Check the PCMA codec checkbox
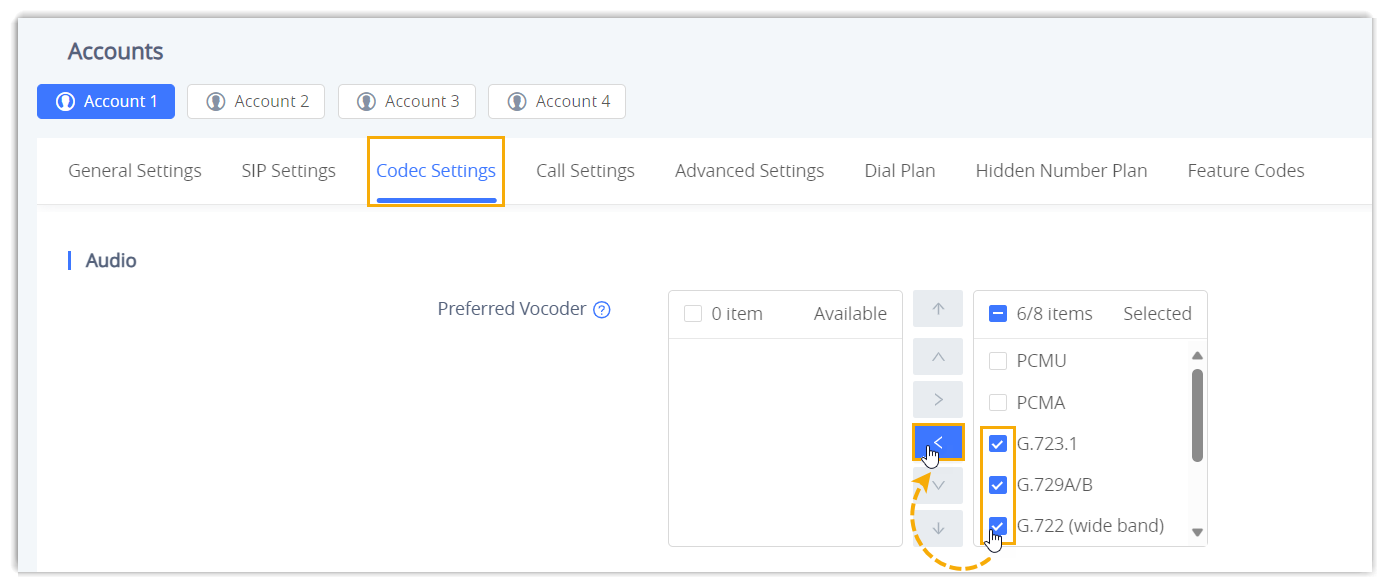 point(997,403)
